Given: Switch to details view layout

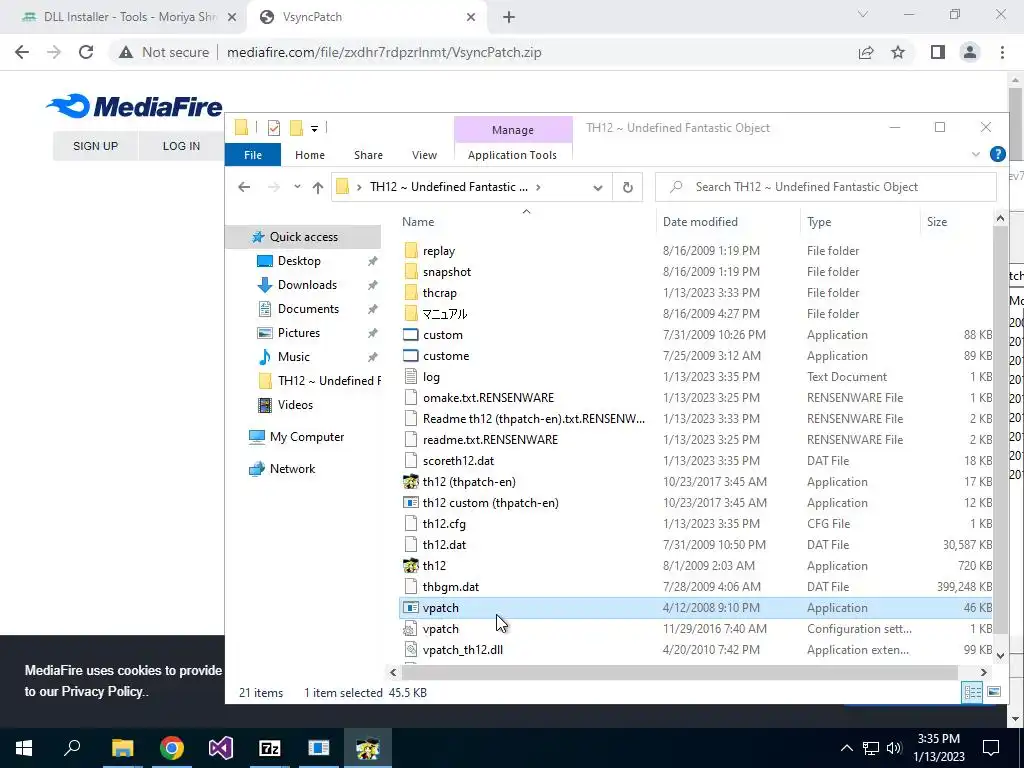Looking at the screenshot, I should coord(972,692).
